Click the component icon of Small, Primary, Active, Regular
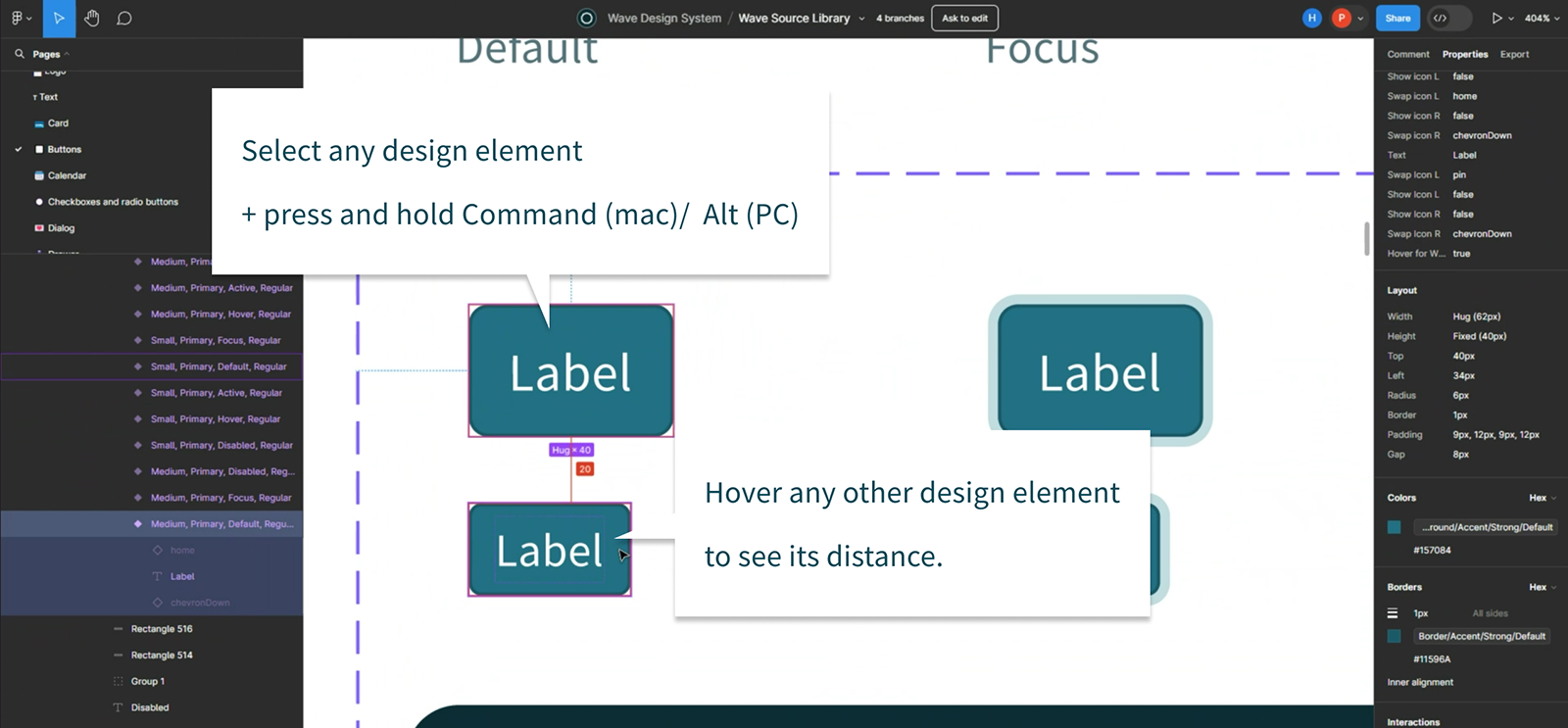 tap(137, 393)
